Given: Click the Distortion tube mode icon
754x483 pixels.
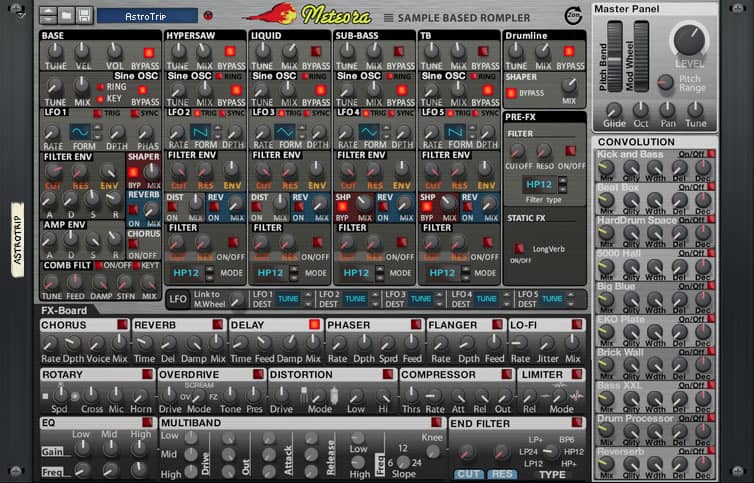Looking at the screenshot, I should [334, 395].
